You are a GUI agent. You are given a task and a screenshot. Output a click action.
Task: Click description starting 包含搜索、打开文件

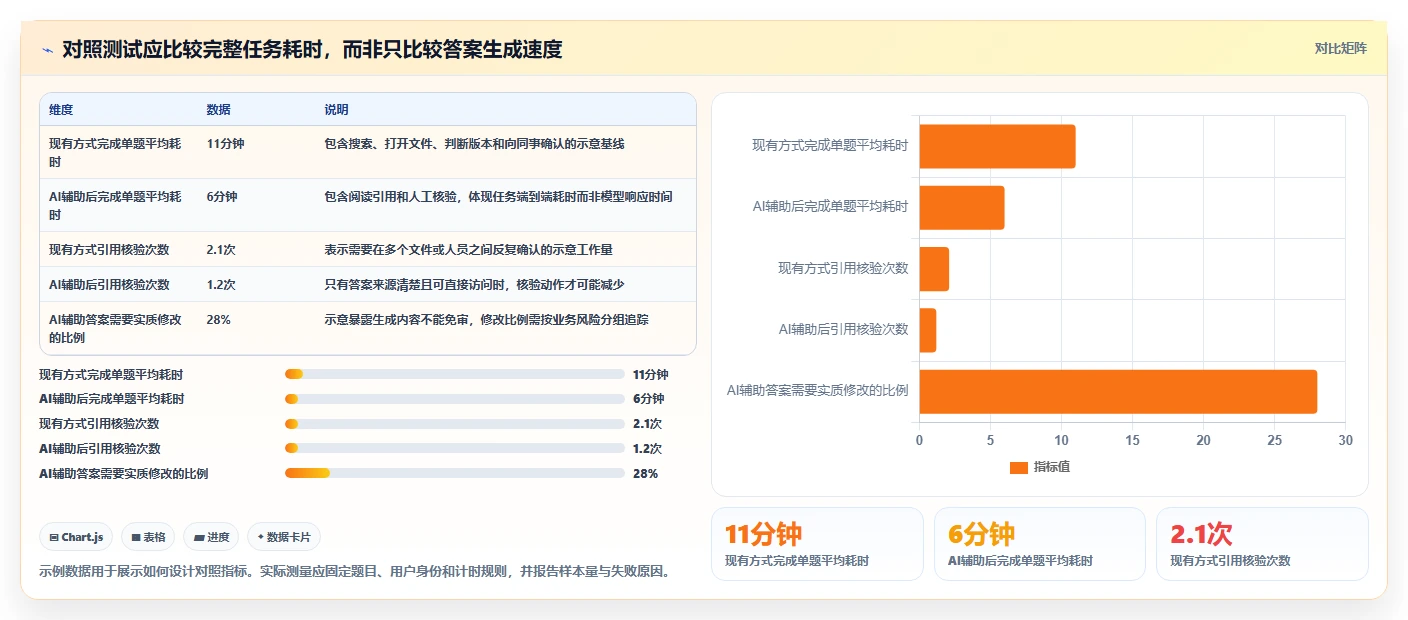pyautogui.click(x=474, y=144)
